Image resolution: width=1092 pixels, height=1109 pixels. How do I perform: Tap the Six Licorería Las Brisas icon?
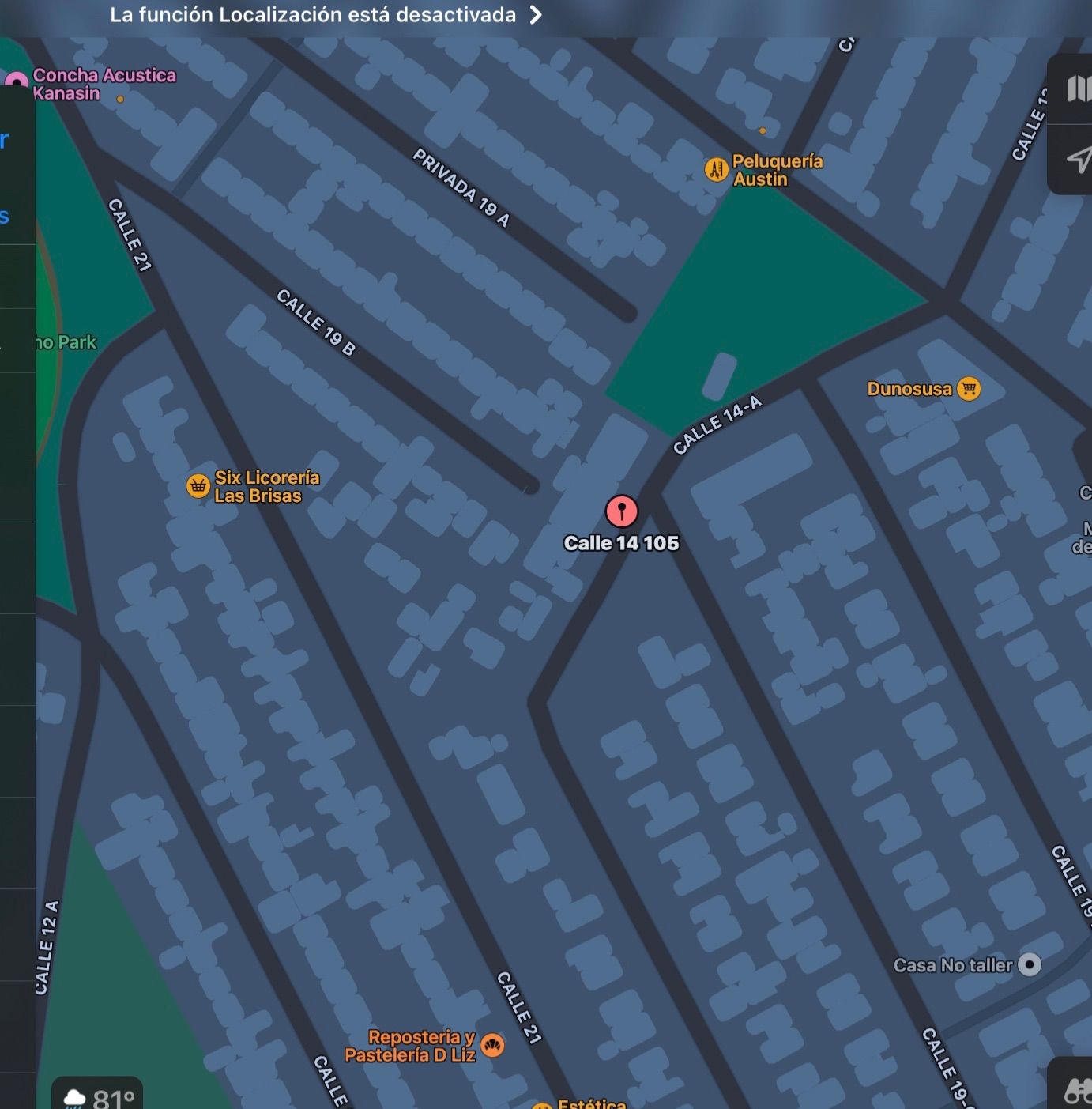198,485
